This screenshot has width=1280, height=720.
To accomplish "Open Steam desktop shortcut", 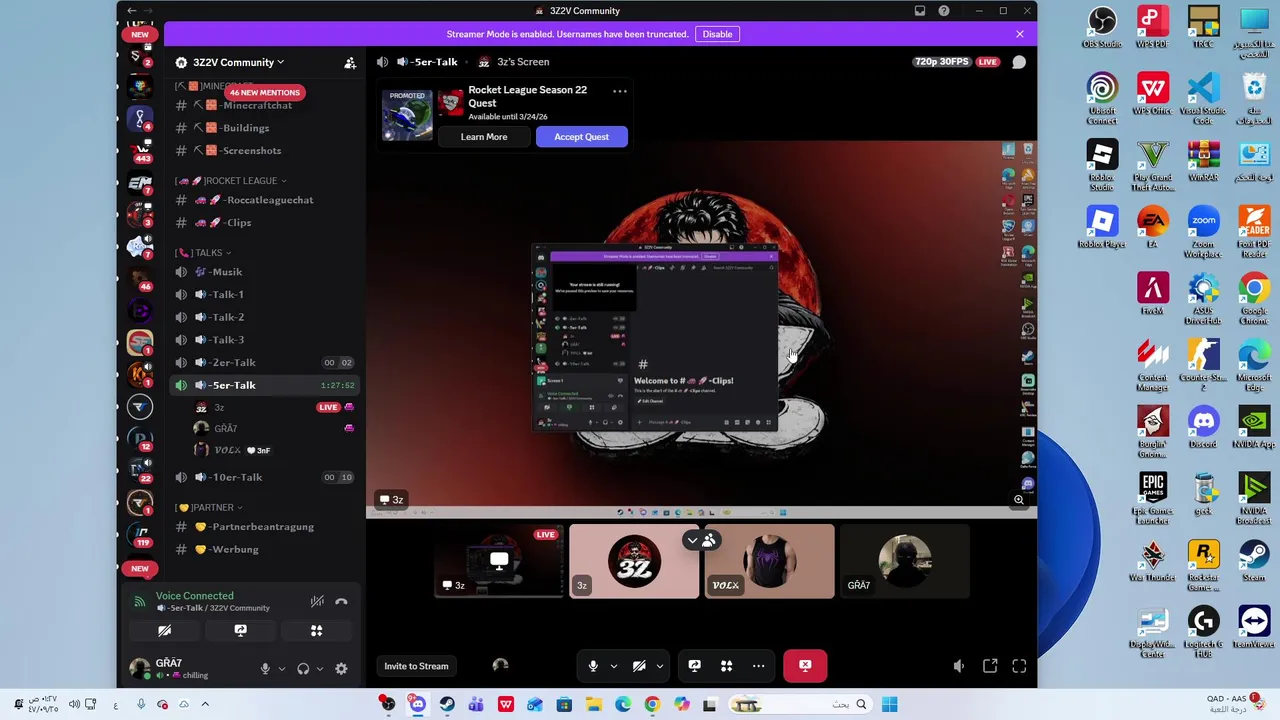I will [x=1254, y=561].
